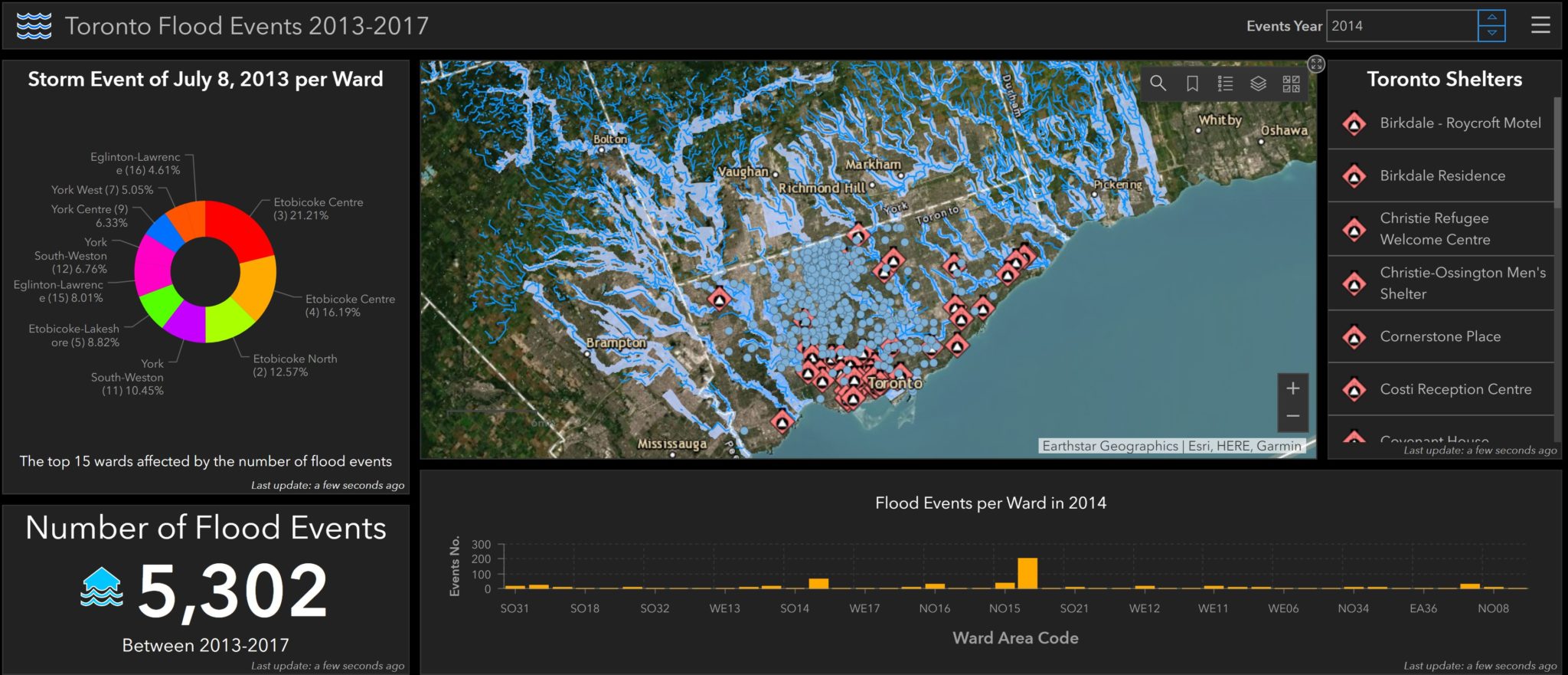1568x675 pixels.
Task: Click the Toronto Shelters panel title
Action: click(1445, 79)
